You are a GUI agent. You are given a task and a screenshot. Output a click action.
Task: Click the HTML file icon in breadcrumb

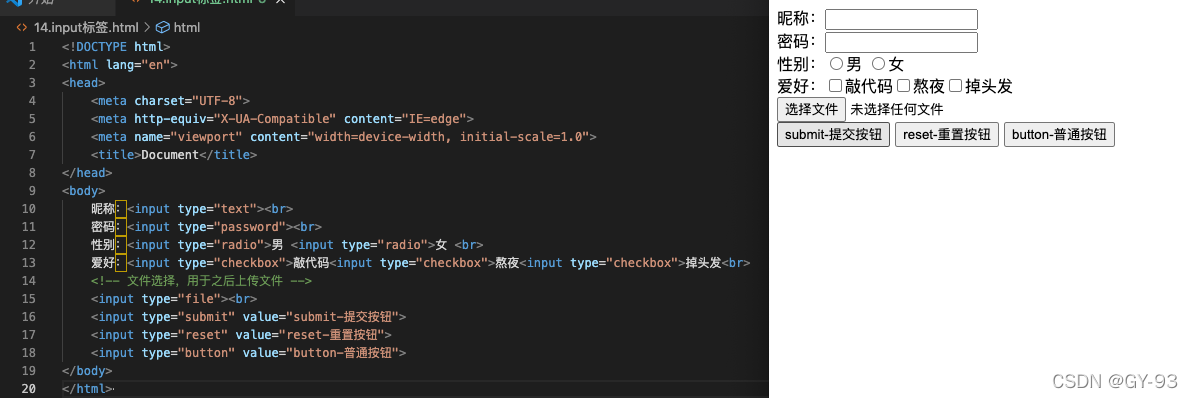21,27
